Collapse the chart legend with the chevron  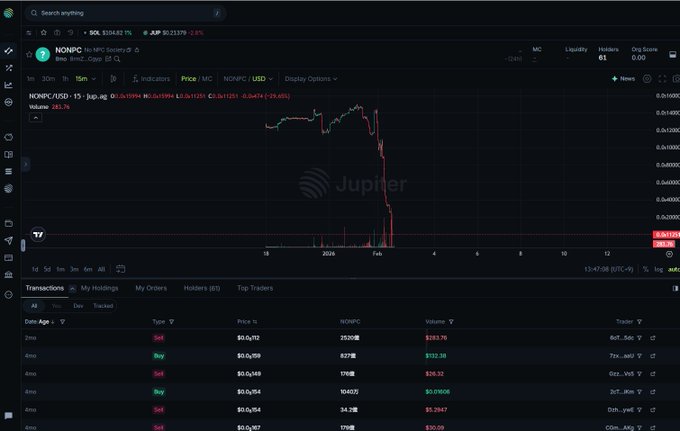pos(36,118)
